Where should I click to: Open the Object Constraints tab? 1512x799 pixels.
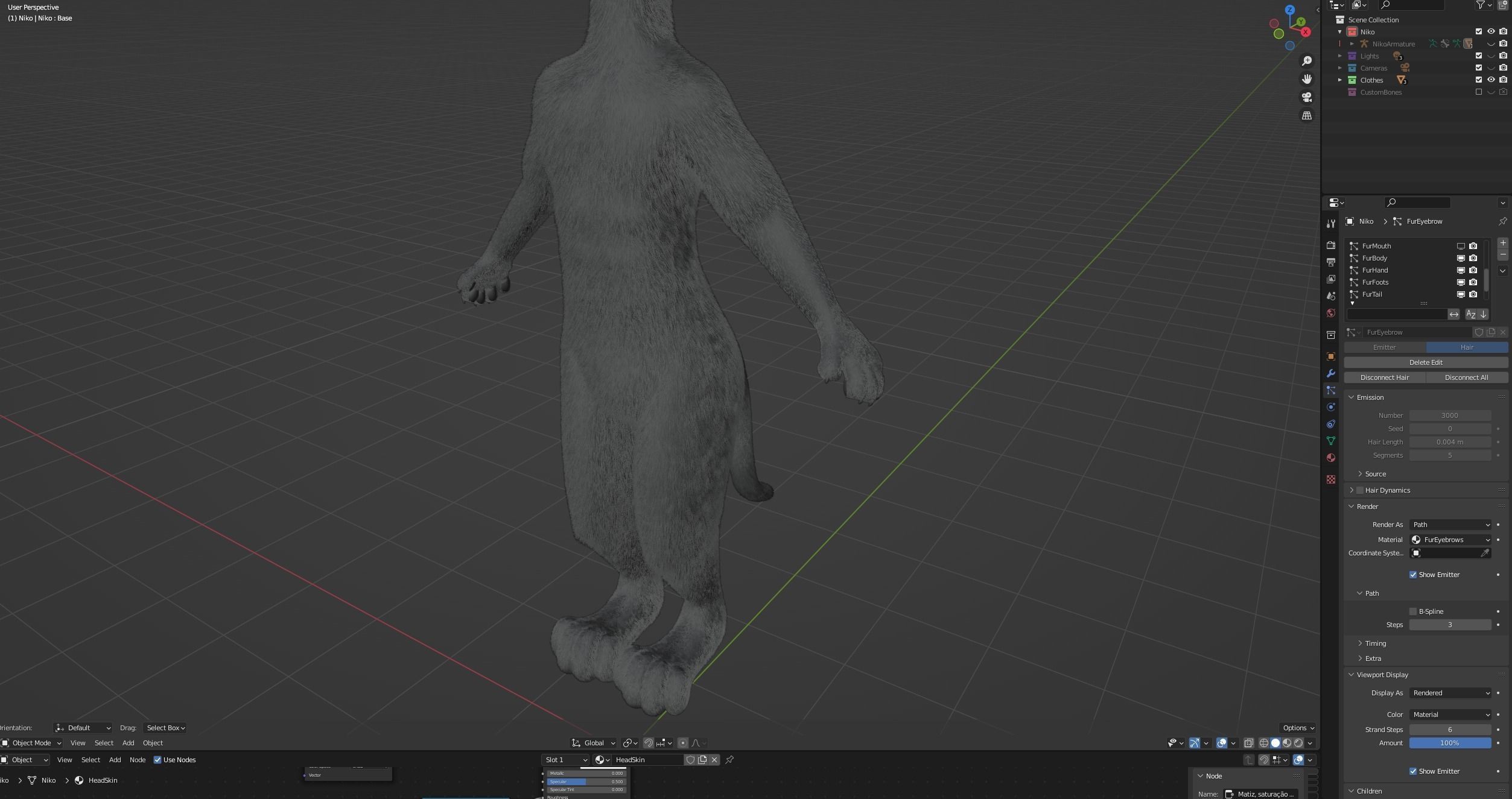pos(1330,424)
